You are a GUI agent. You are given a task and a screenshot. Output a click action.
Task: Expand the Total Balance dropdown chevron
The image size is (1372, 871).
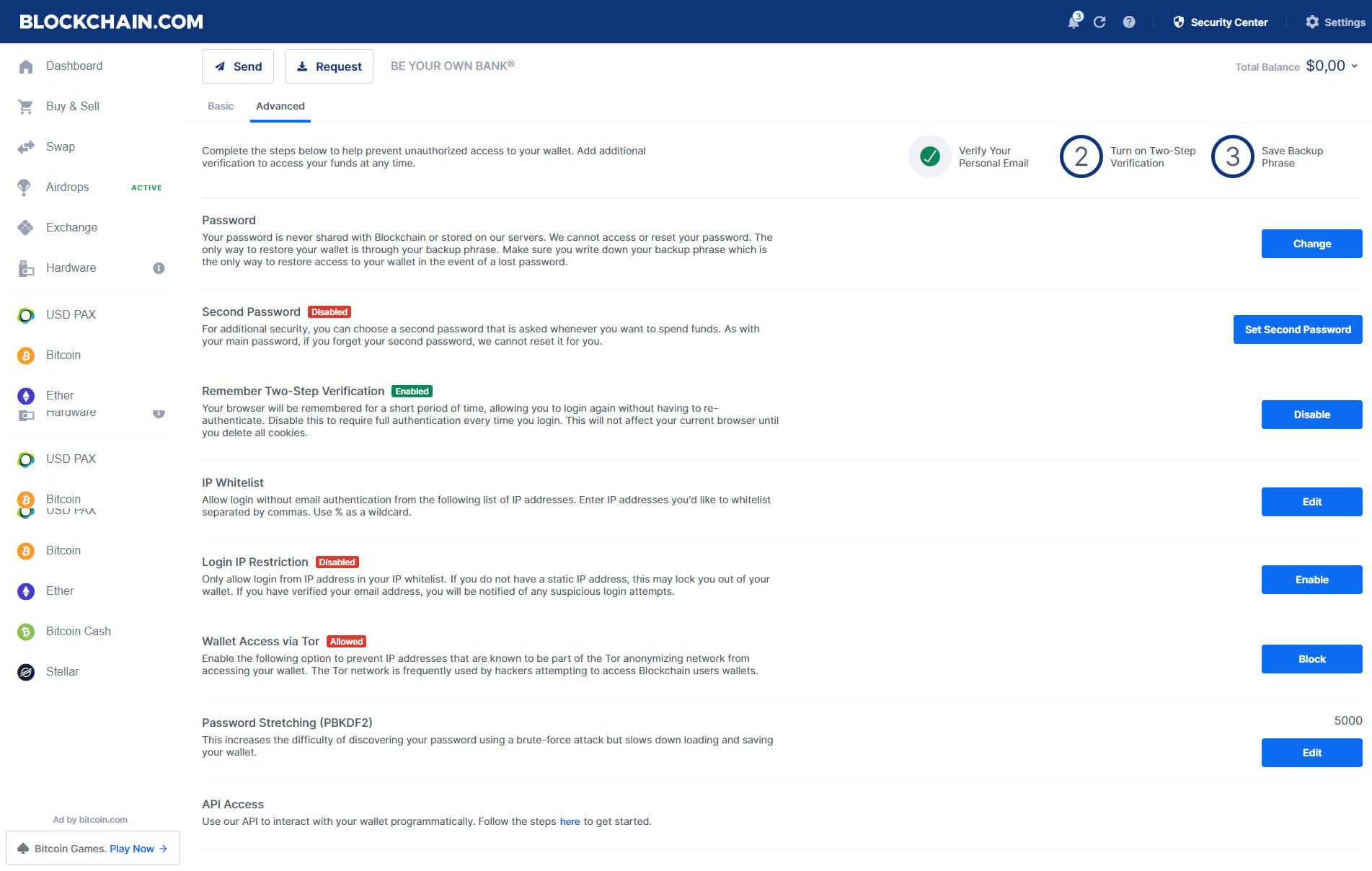(x=1355, y=66)
